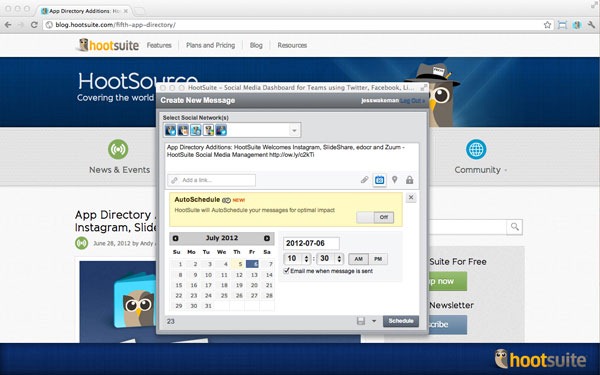Select PM for the scheduled time
This screenshot has height=375, width=600.
click(x=378, y=259)
